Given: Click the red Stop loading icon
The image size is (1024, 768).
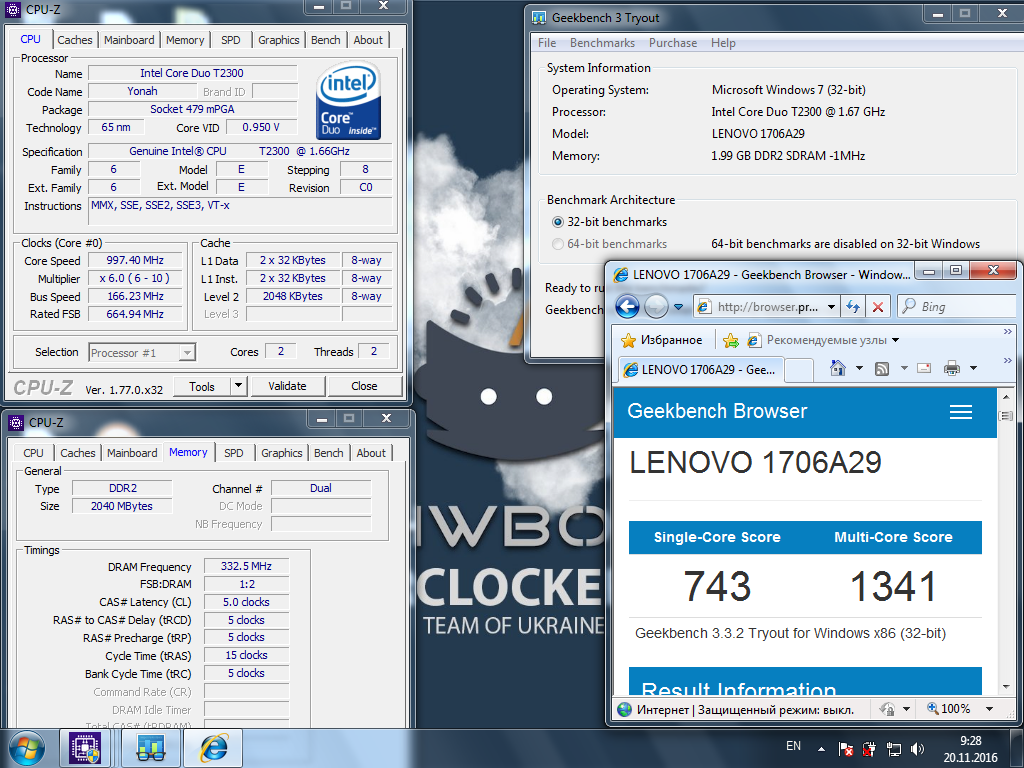Looking at the screenshot, I should point(878,306).
